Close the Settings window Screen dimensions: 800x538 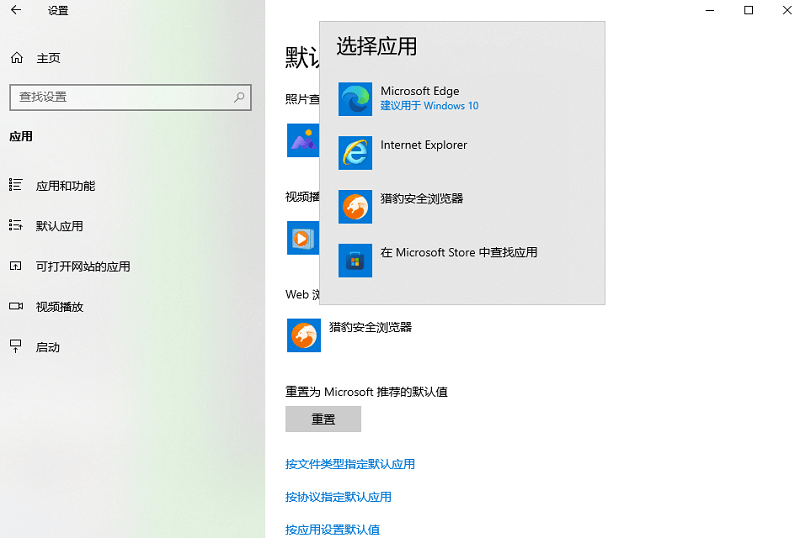click(x=787, y=10)
